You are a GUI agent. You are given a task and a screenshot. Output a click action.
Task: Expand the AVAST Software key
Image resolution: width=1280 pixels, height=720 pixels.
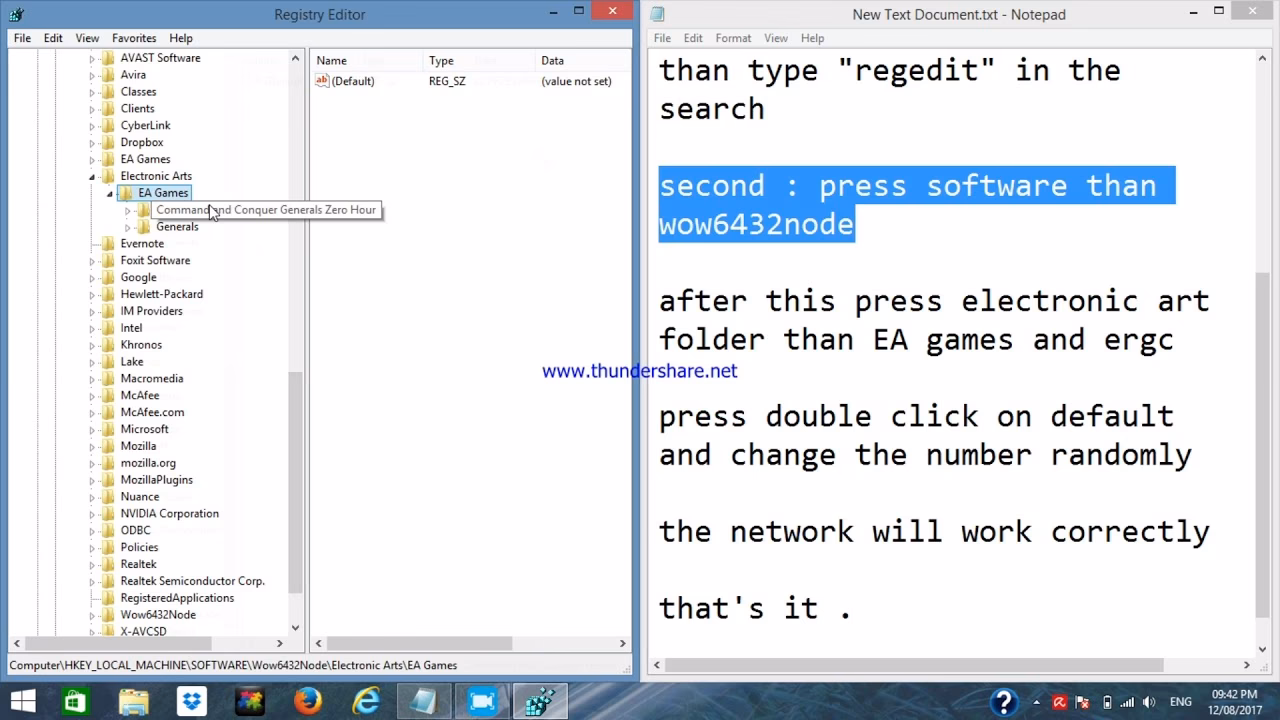click(92, 59)
